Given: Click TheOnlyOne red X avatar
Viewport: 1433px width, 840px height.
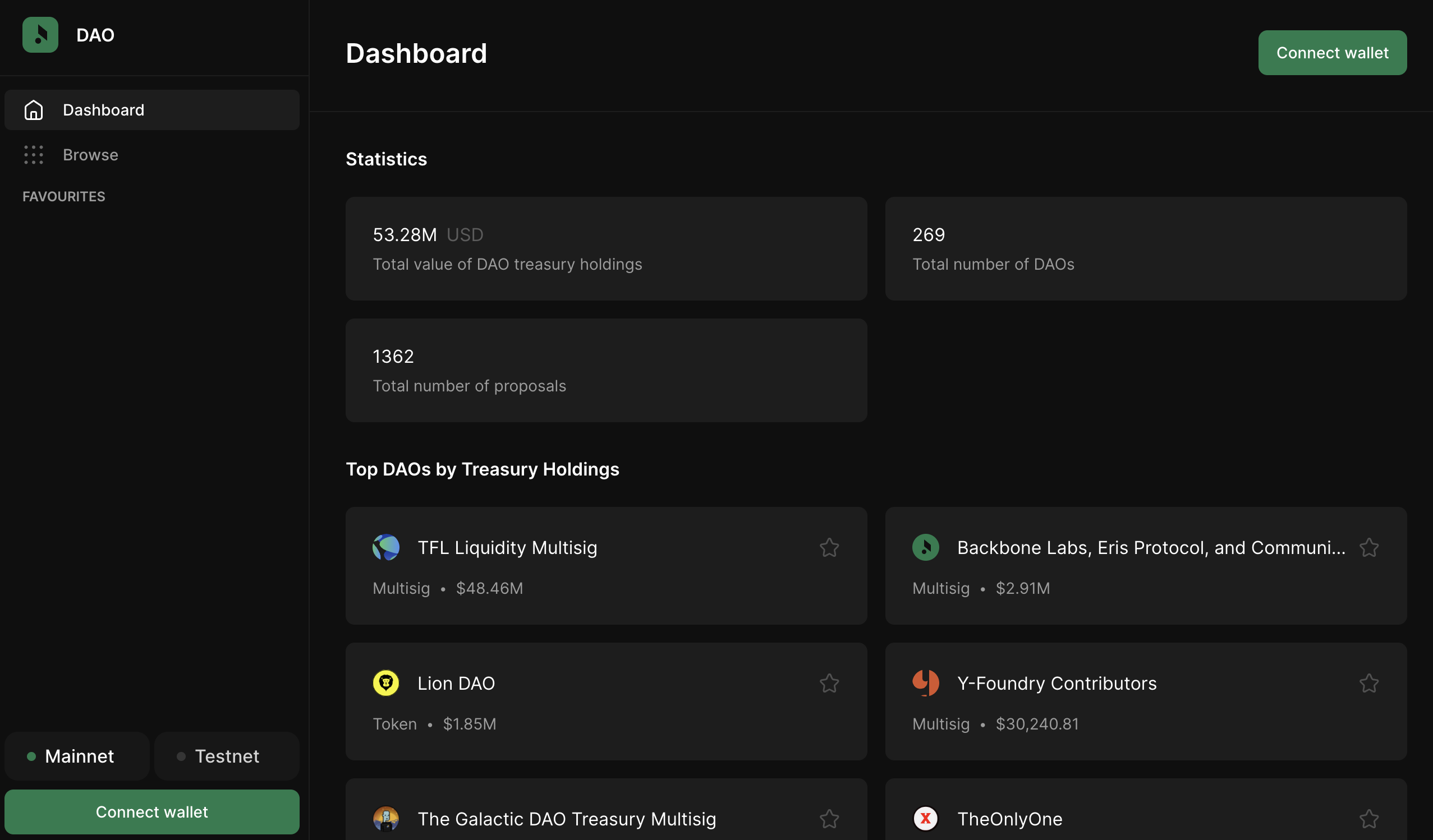Looking at the screenshot, I should (x=925, y=818).
